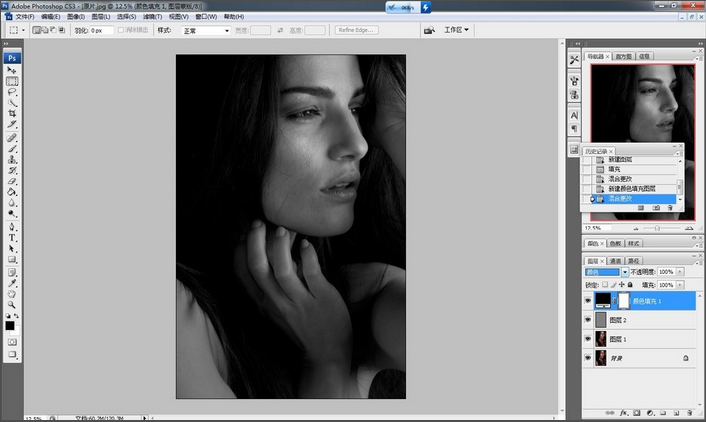Select 新建颜色填充图层 history state
706x422 pixels.
[x=629, y=189]
